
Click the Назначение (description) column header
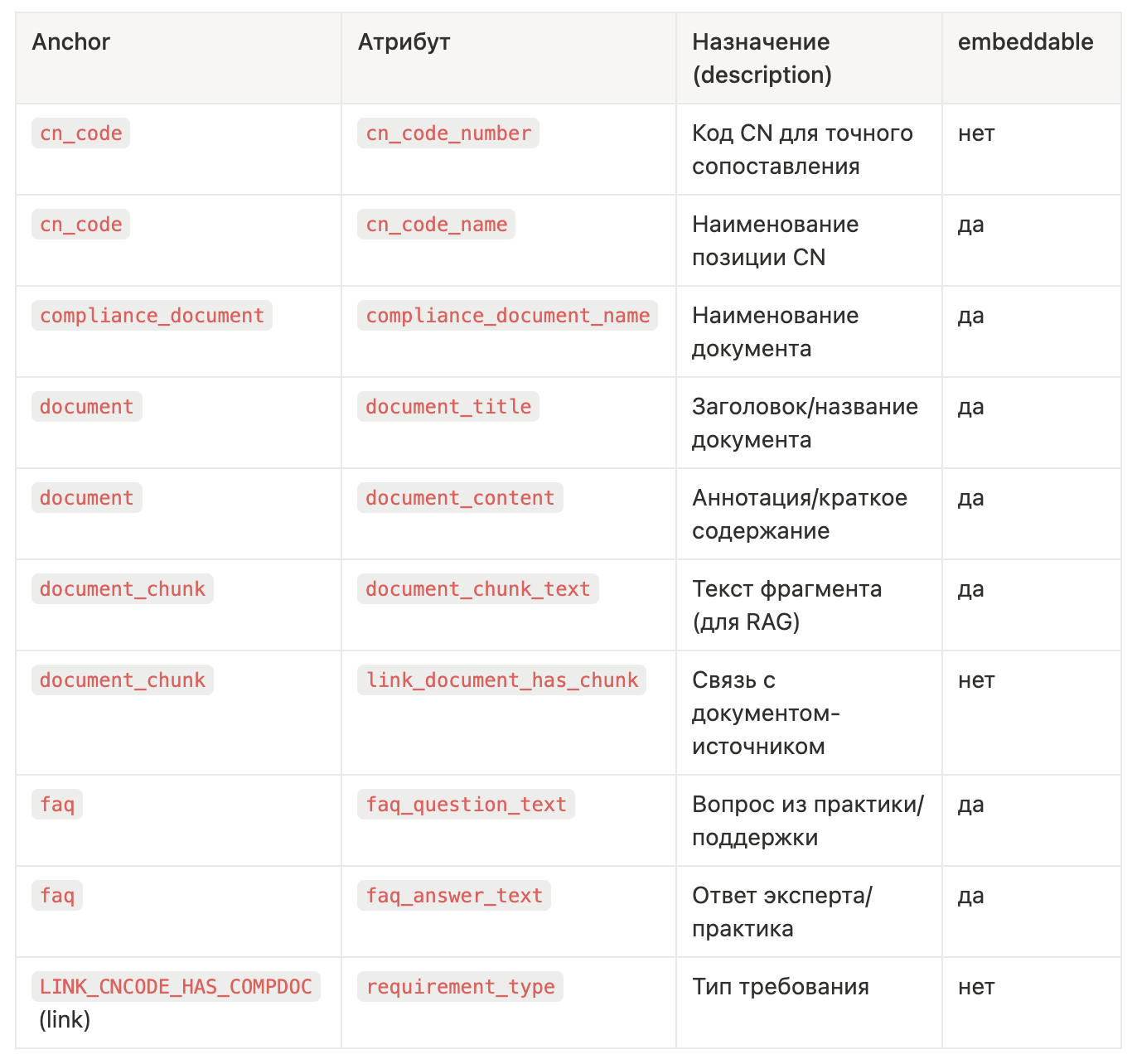coord(762,58)
